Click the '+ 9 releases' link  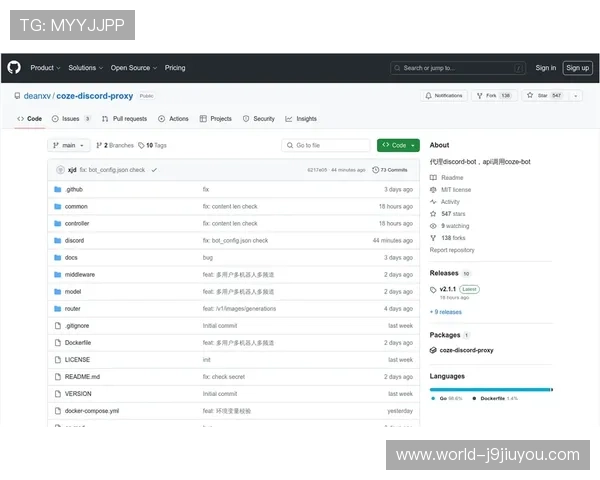coord(447,311)
